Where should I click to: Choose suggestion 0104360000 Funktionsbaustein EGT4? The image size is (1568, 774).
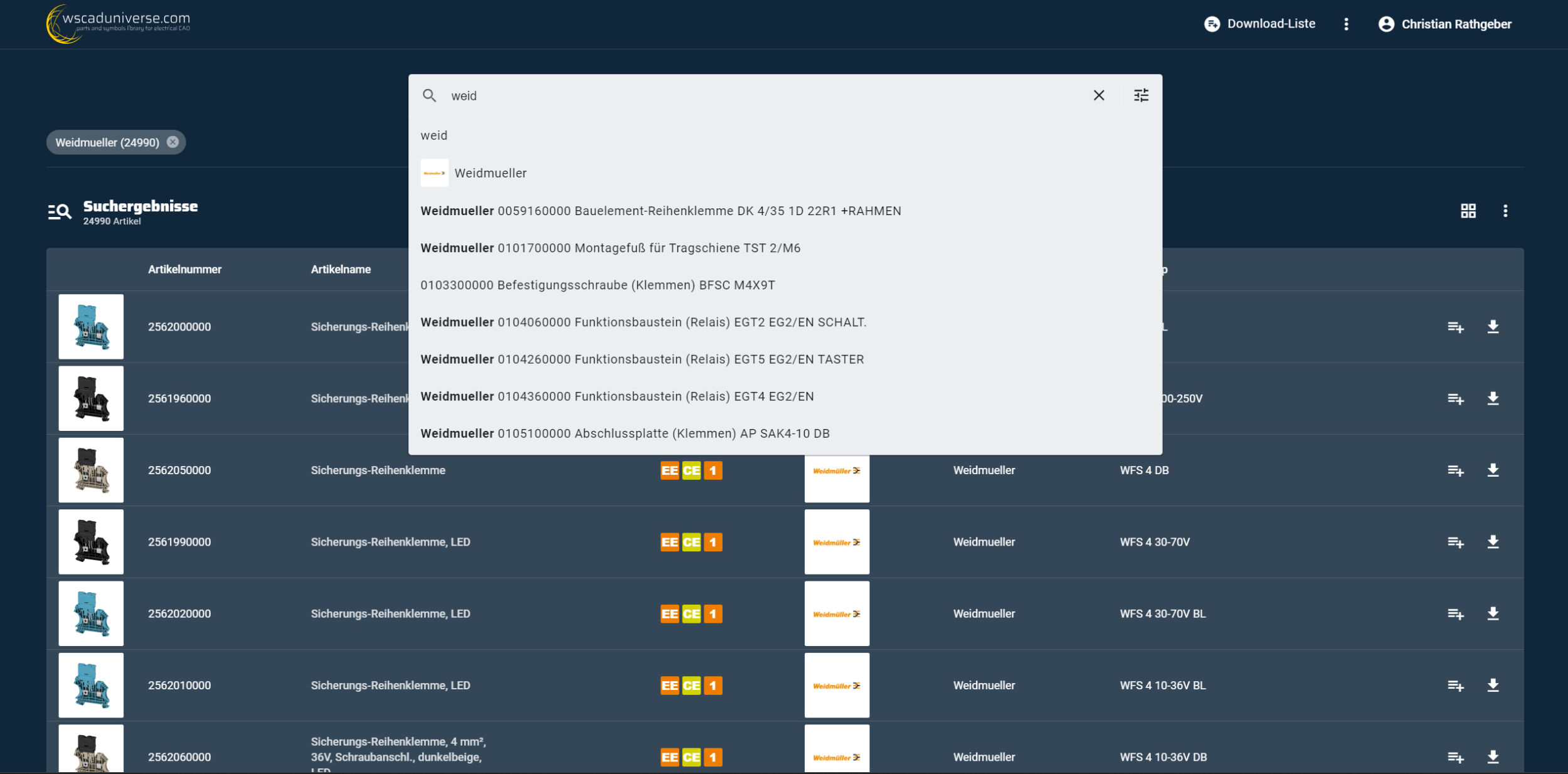[x=785, y=396]
